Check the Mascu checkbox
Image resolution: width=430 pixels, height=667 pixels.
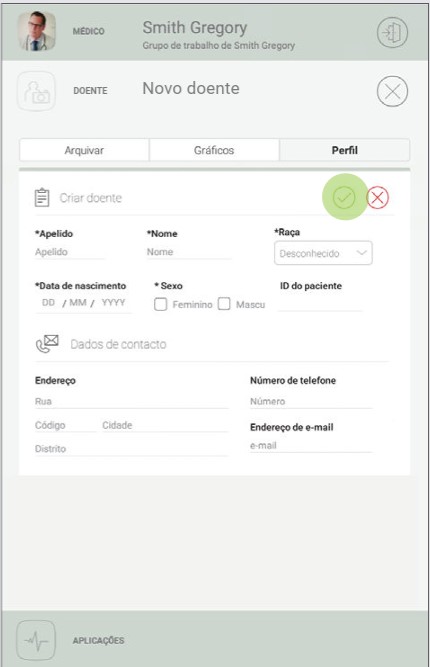coord(224,304)
